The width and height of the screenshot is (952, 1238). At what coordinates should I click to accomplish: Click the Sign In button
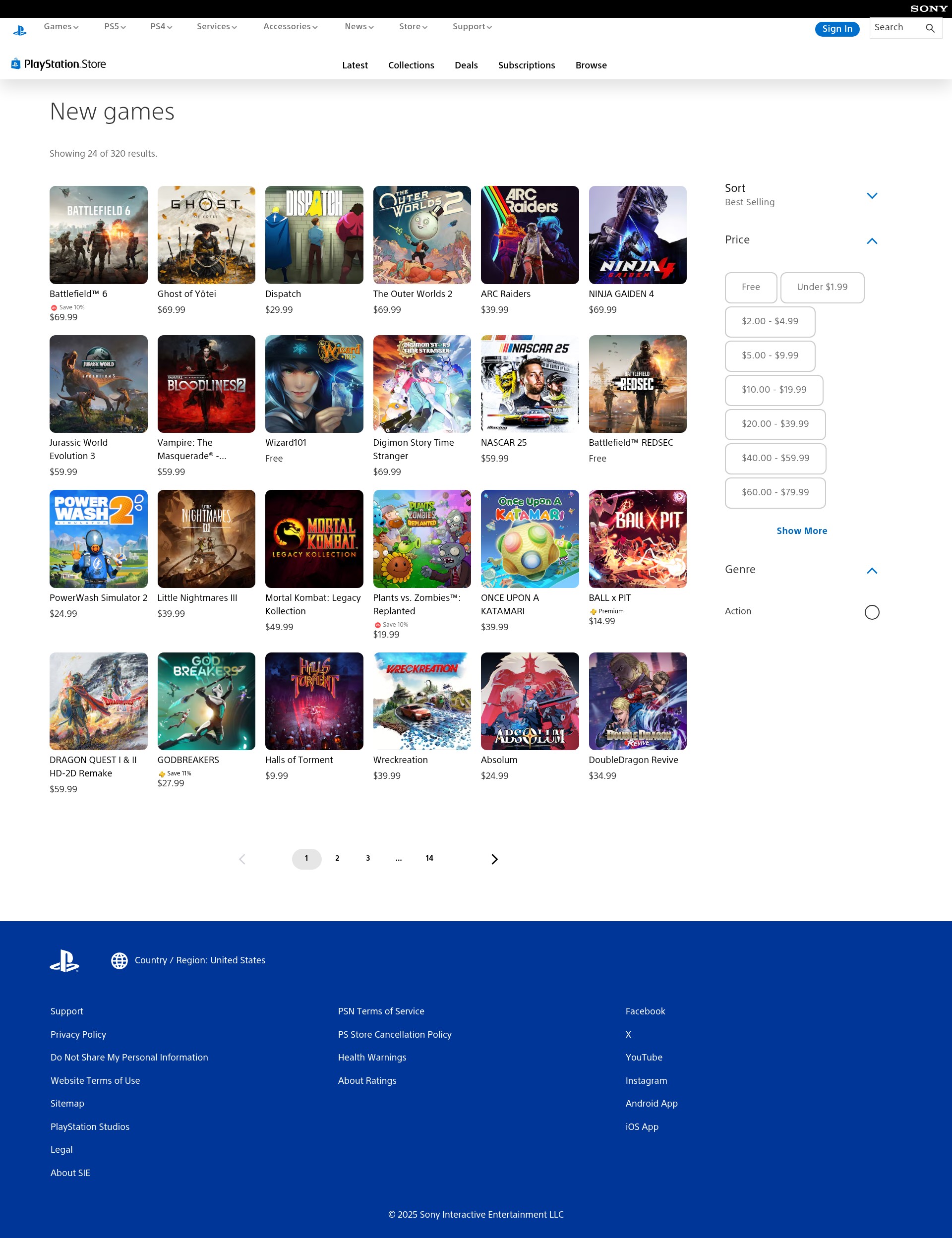837,29
